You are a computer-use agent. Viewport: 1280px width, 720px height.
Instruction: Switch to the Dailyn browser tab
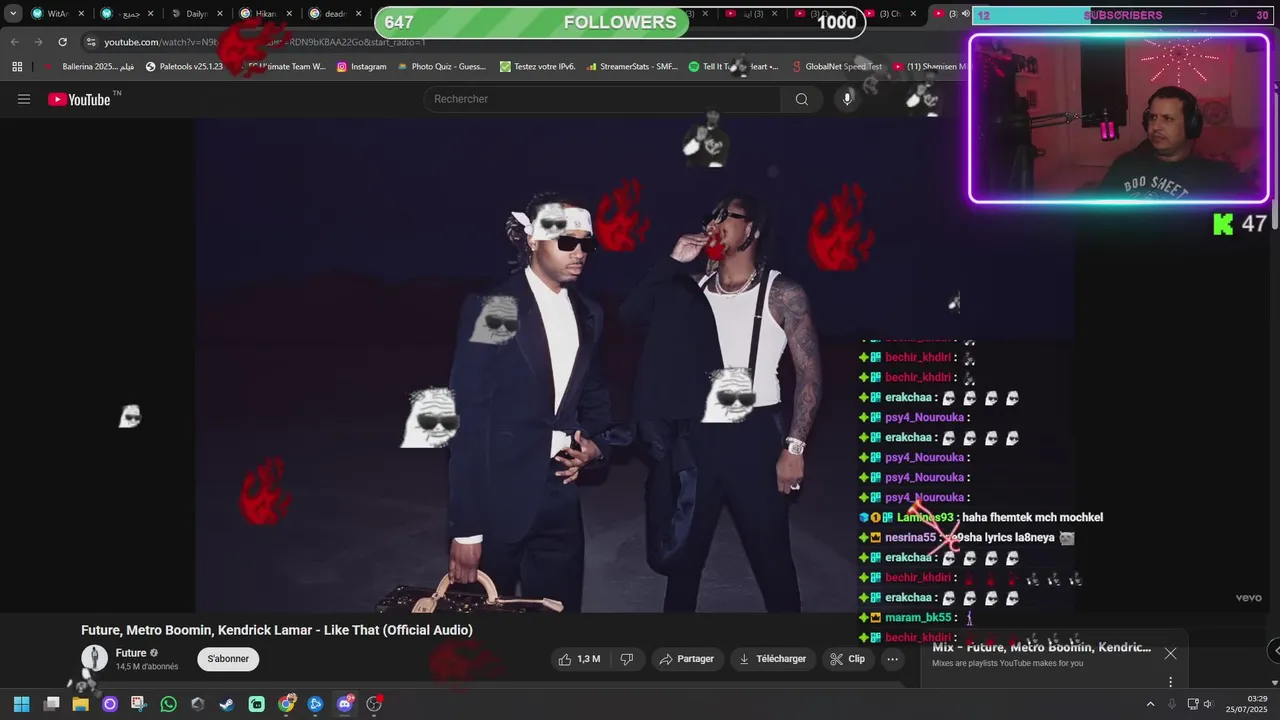pos(196,14)
